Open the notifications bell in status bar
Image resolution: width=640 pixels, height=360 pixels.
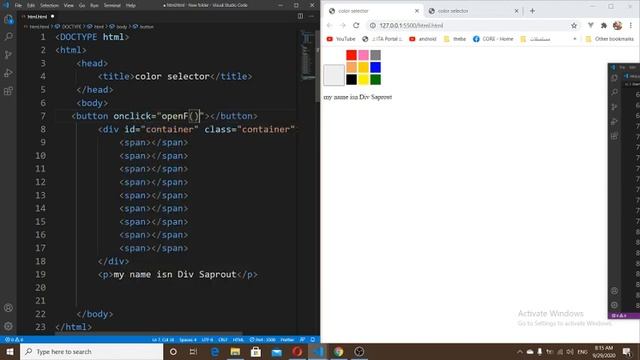(313, 340)
